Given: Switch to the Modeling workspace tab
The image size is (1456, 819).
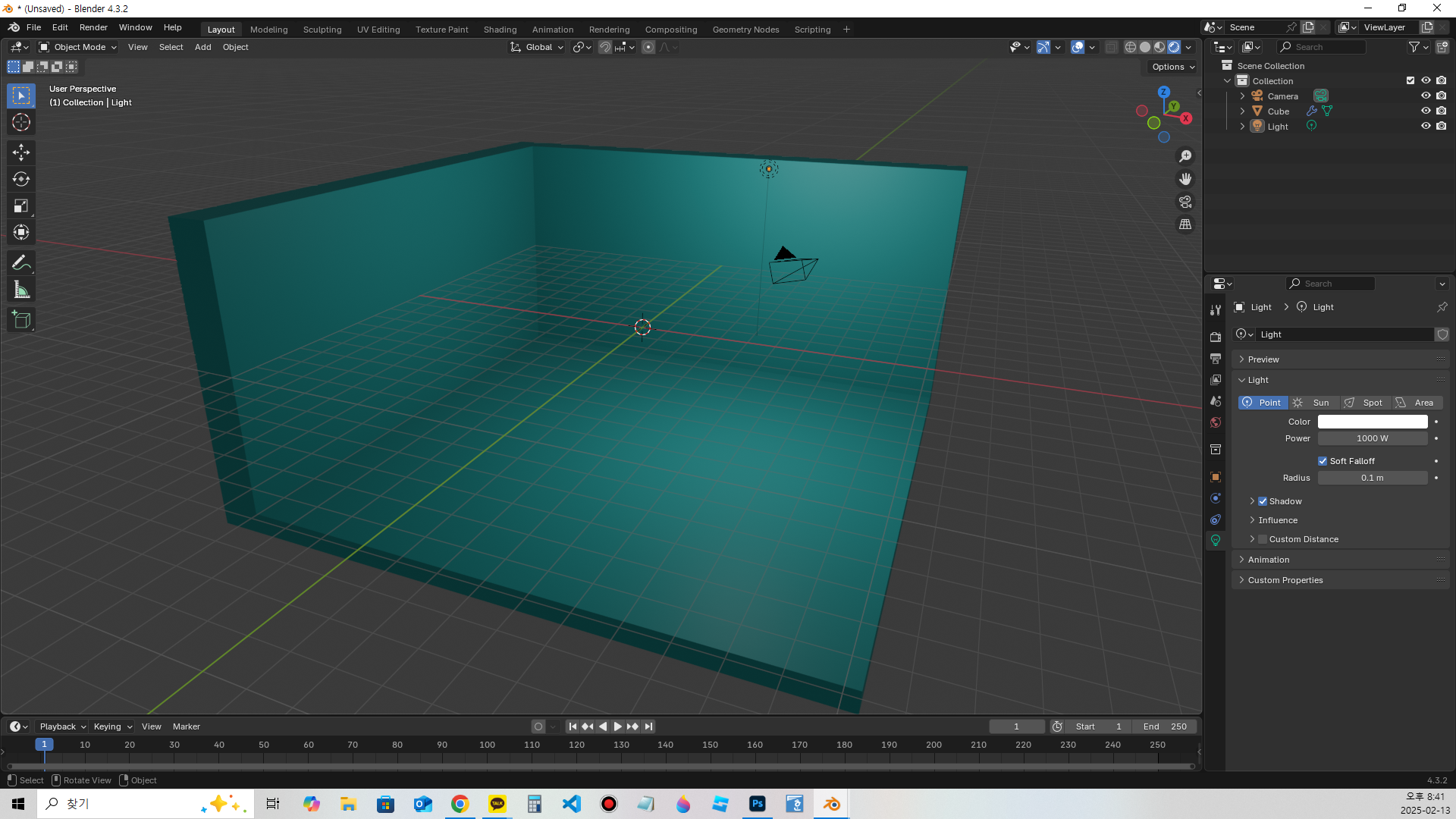Looking at the screenshot, I should tap(268, 30).
